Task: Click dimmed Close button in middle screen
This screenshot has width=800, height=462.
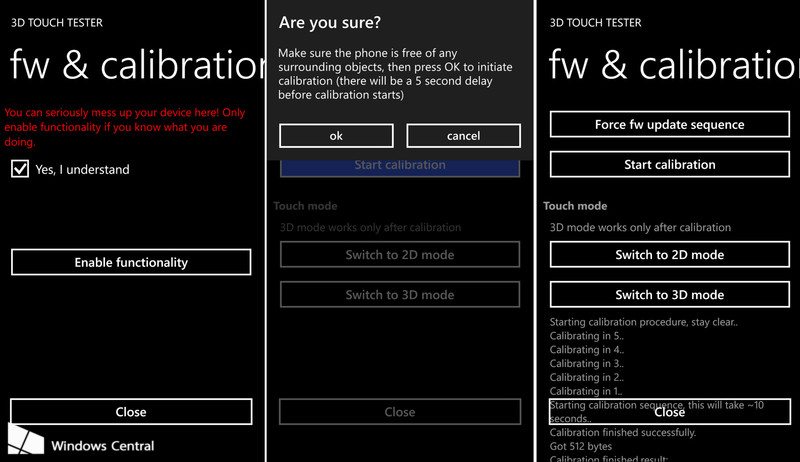Action: [400, 411]
